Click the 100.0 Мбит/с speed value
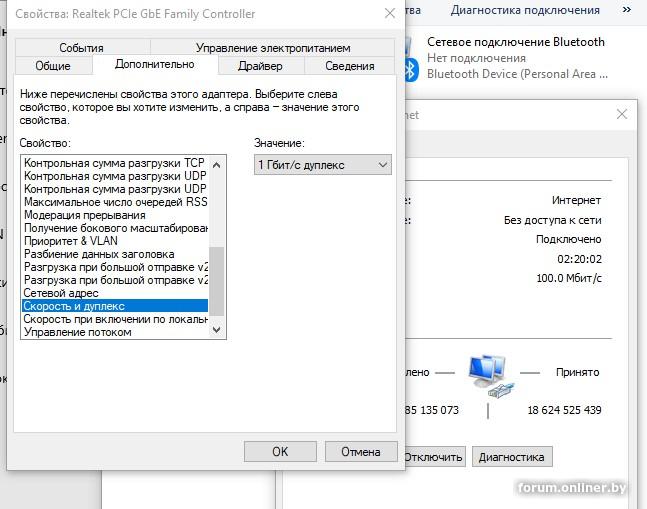Image resolution: width=647 pixels, height=509 pixels. [569, 278]
